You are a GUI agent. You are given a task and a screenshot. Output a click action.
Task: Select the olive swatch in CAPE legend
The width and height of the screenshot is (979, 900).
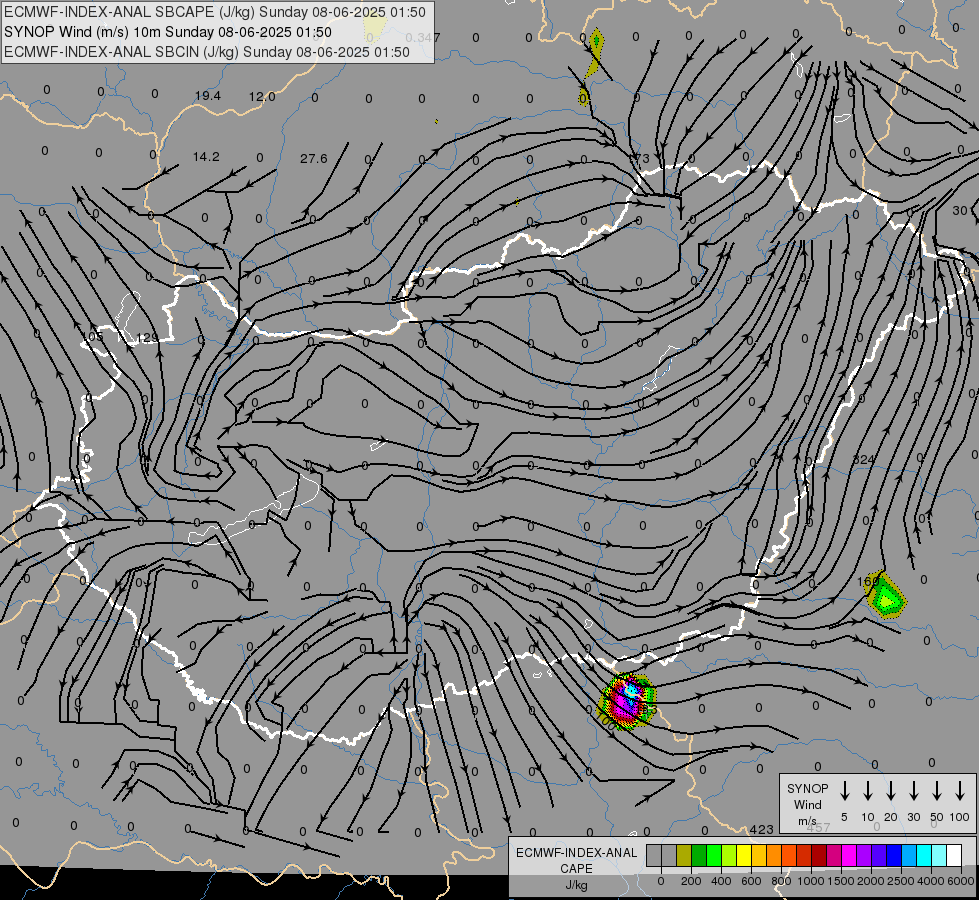coord(684,855)
